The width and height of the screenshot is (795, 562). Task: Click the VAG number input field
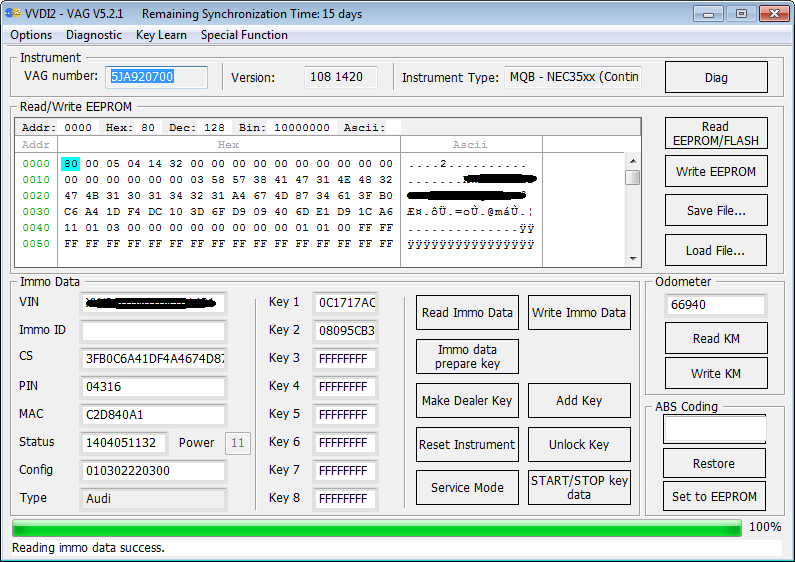click(157, 77)
